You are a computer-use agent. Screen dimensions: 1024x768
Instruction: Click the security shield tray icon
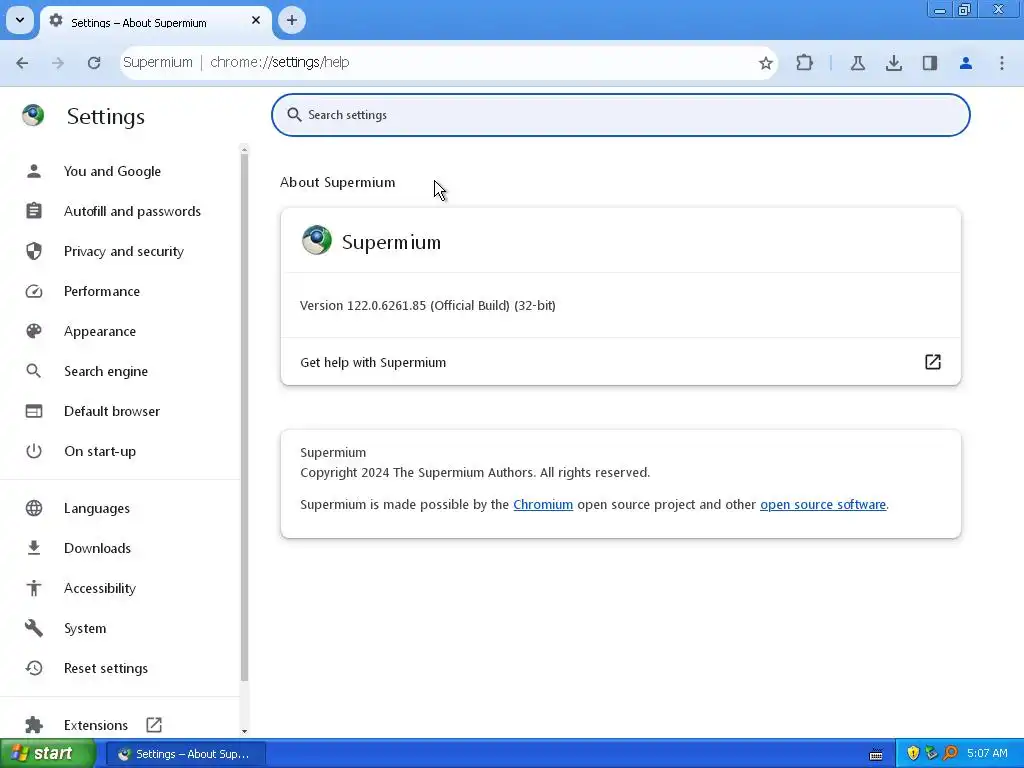point(913,754)
